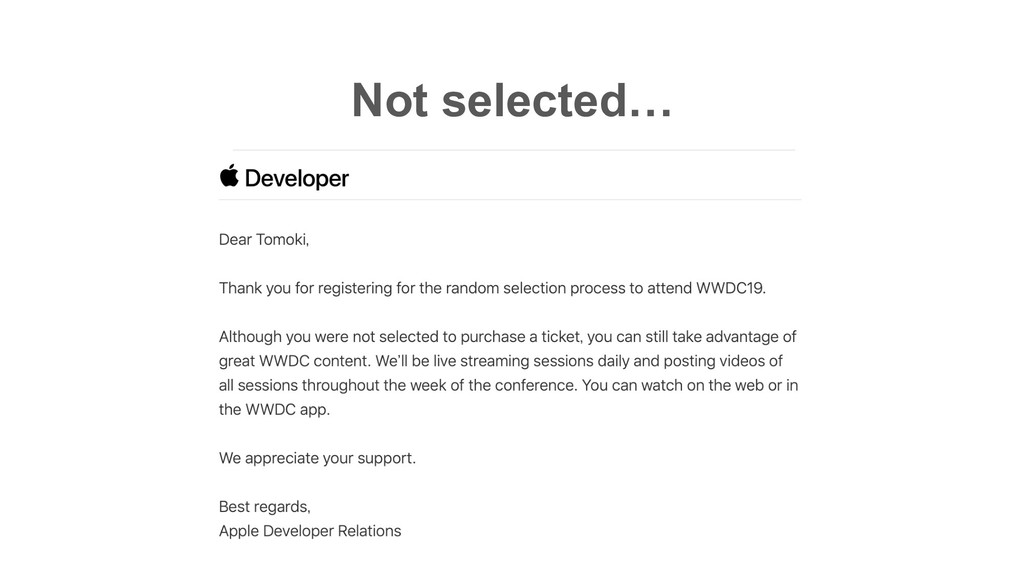
Task: Click the divider line under Developer logo
Action: [510, 199]
